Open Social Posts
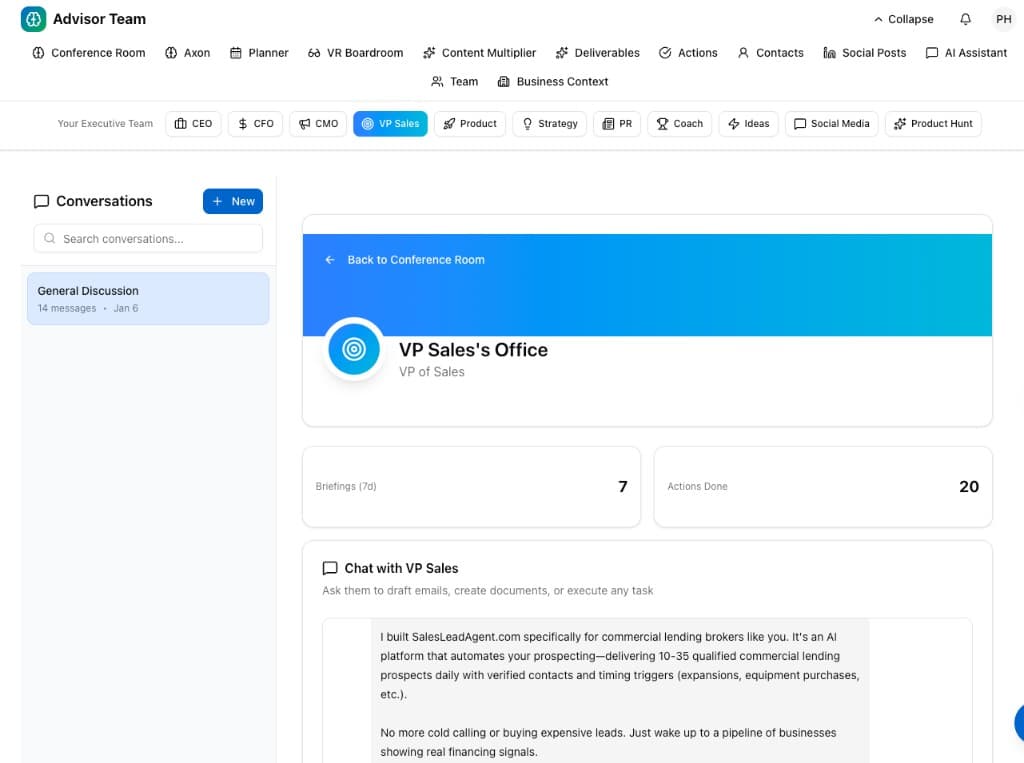 pos(864,53)
